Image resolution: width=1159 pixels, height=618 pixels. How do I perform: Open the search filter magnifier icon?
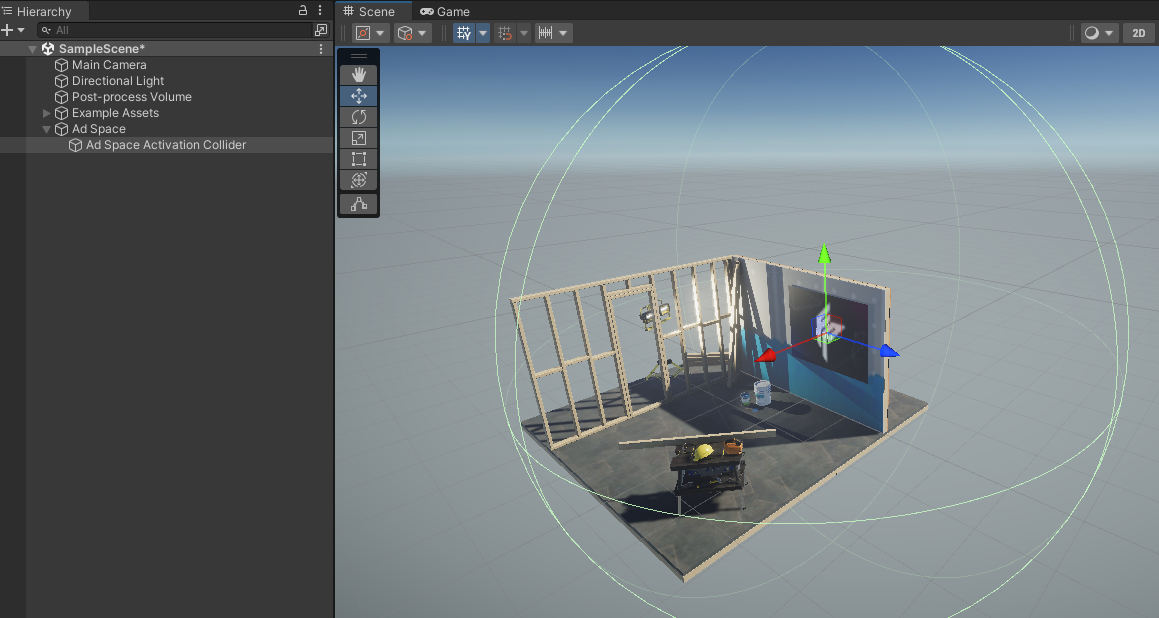pos(46,30)
